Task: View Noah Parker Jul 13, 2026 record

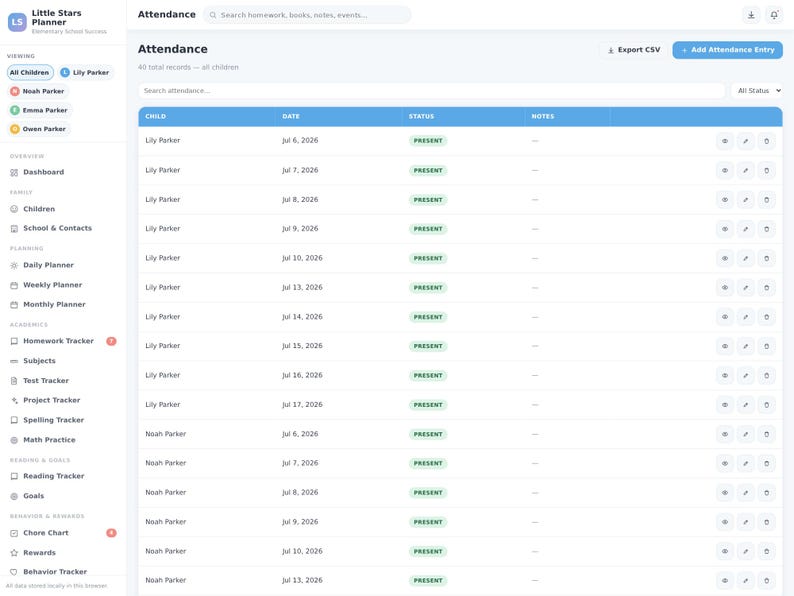Action: click(725, 581)
